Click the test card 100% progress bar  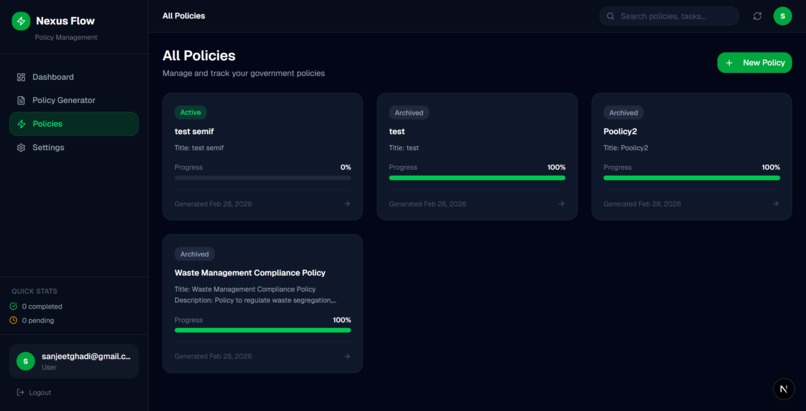click(x=477, y=178)
